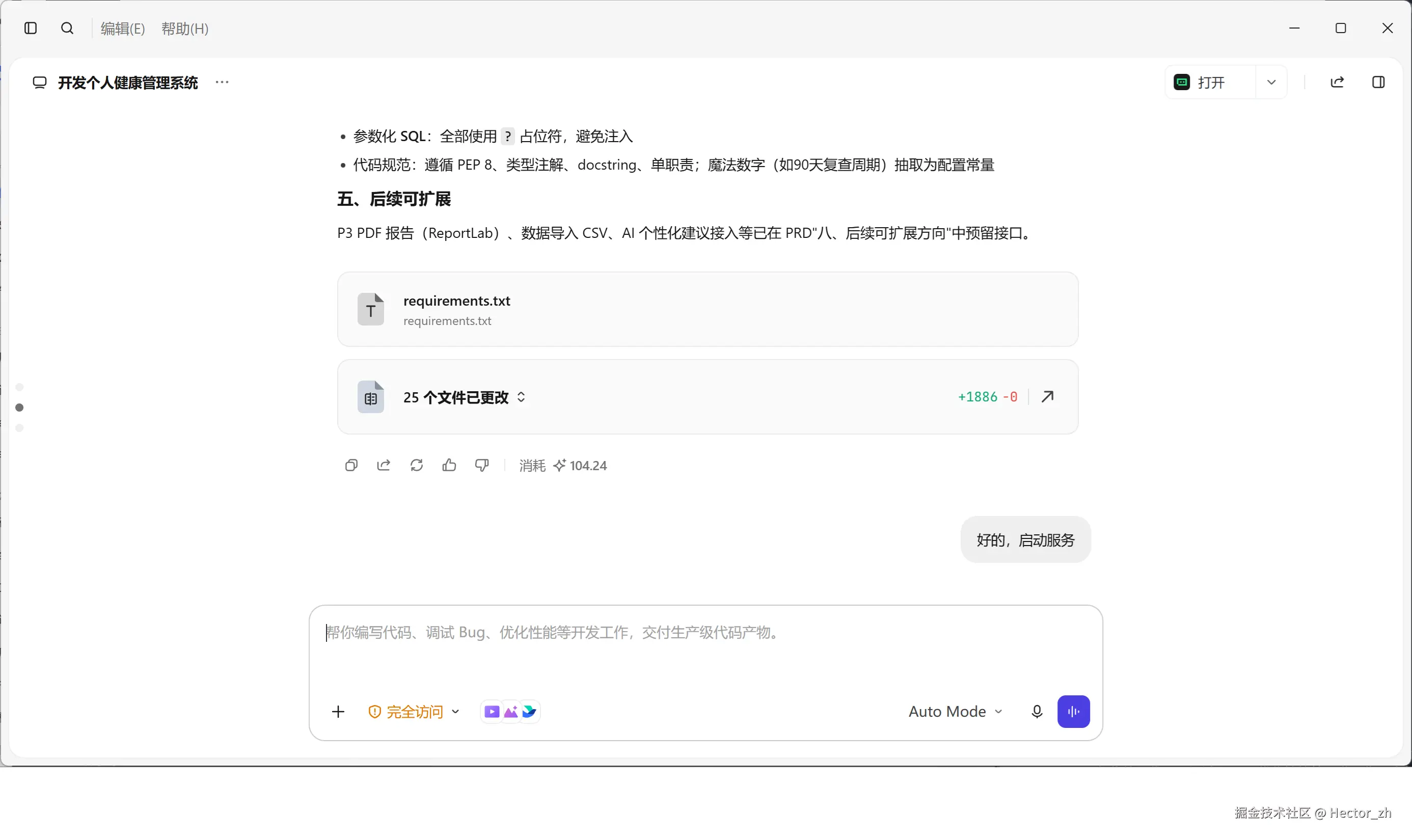Viewport: 1412px width, 840px height.
Task: Click the 消耗 104.24 usage label
Action: (563, 466)
